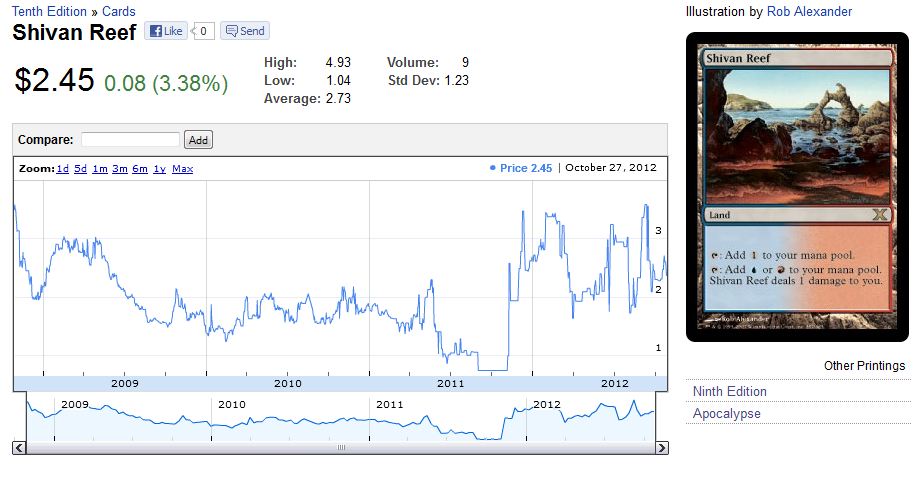Image resolution: width=920 pixels, height=479 pixels.
Task: Set chart zoom to 1m
Action: coord(99,169)
